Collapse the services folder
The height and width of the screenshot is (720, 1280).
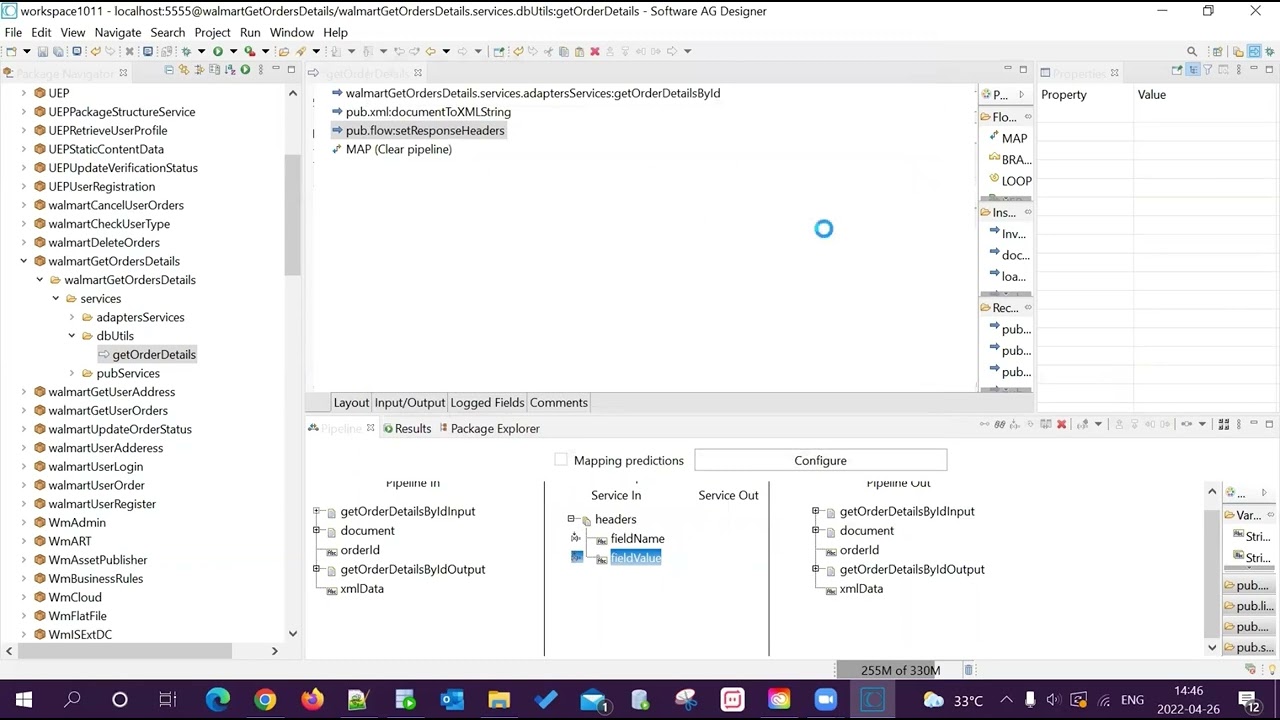(56, 298)
